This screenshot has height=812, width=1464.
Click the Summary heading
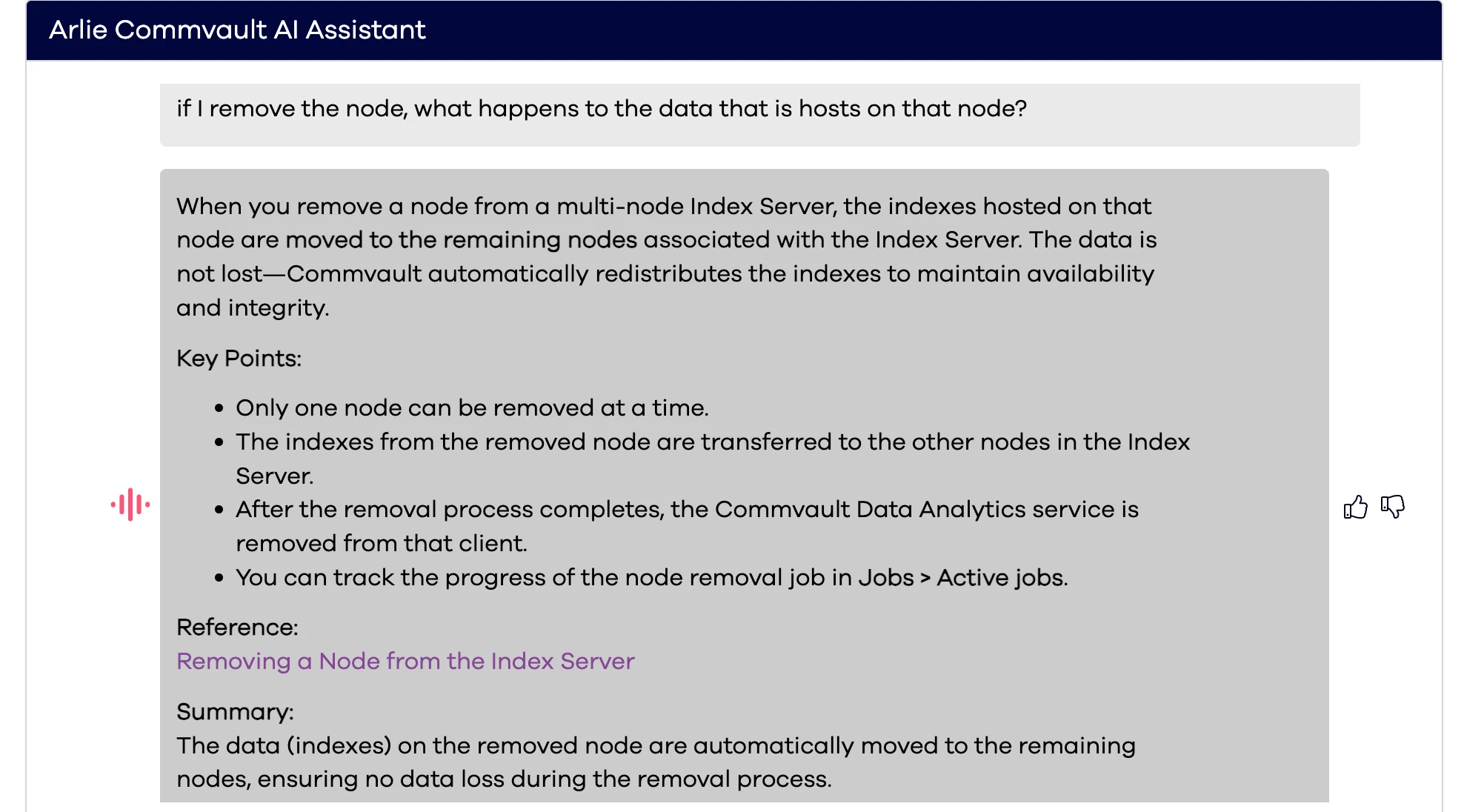tap(235, 712)
